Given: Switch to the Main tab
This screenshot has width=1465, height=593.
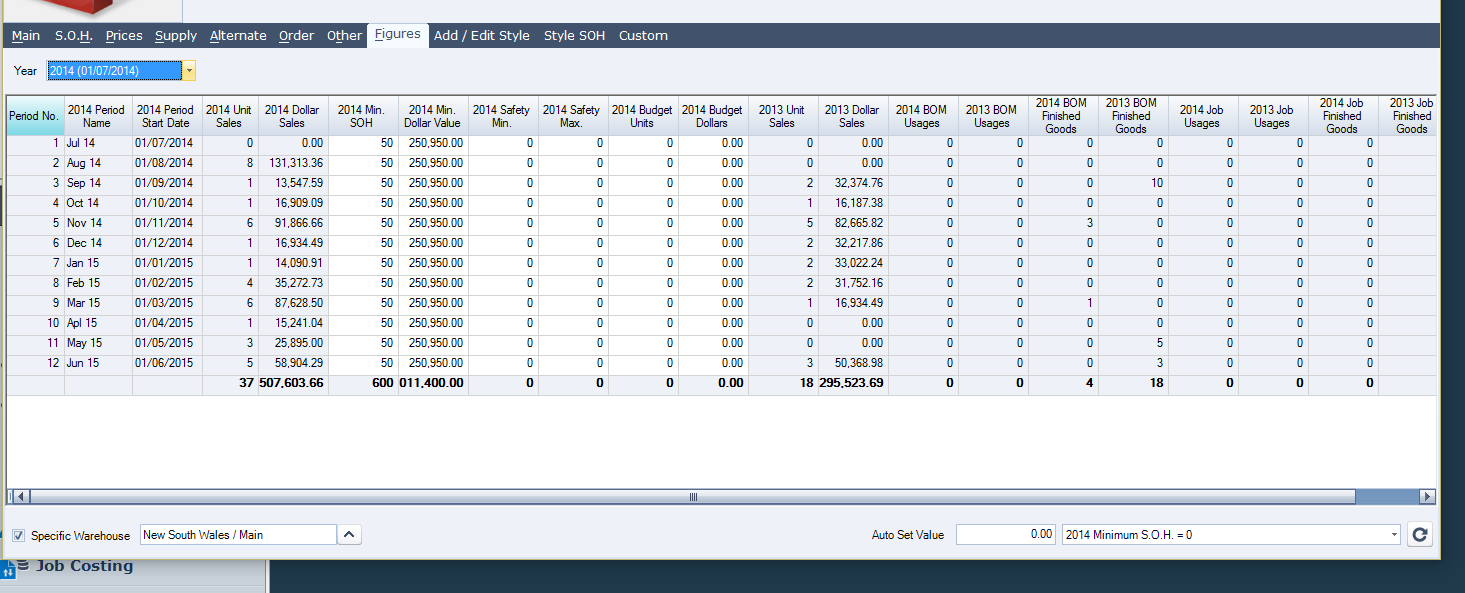Looking at the screenshot, I should click(26, 36).
